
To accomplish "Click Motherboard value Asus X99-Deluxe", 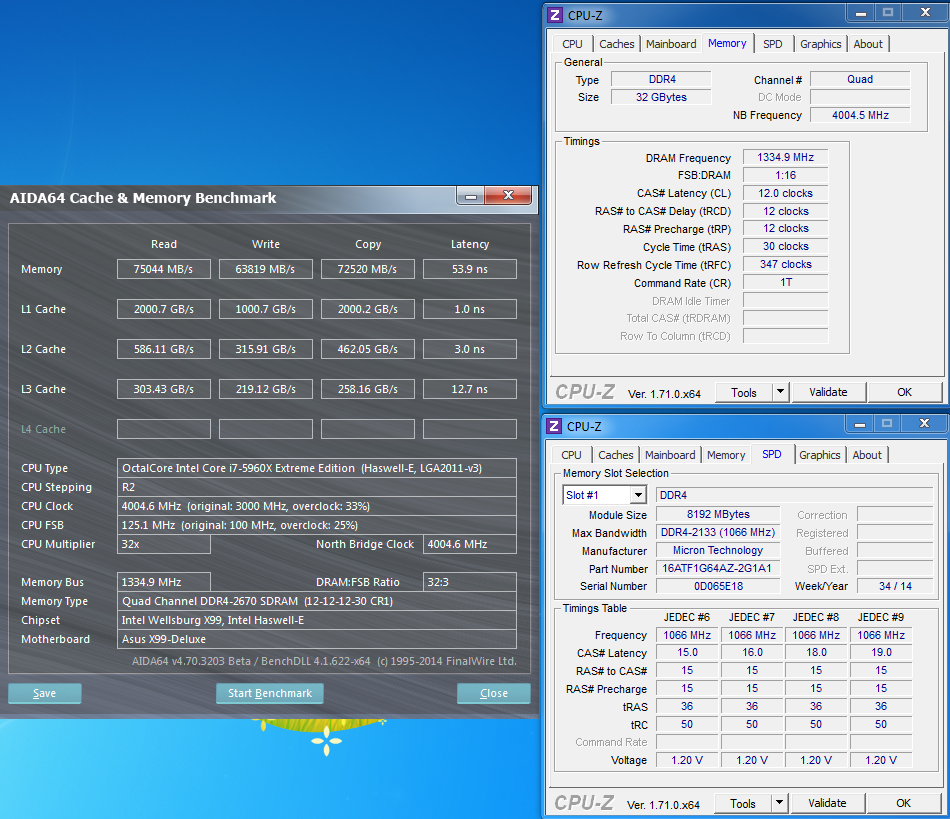I will [x=317, y=639].
